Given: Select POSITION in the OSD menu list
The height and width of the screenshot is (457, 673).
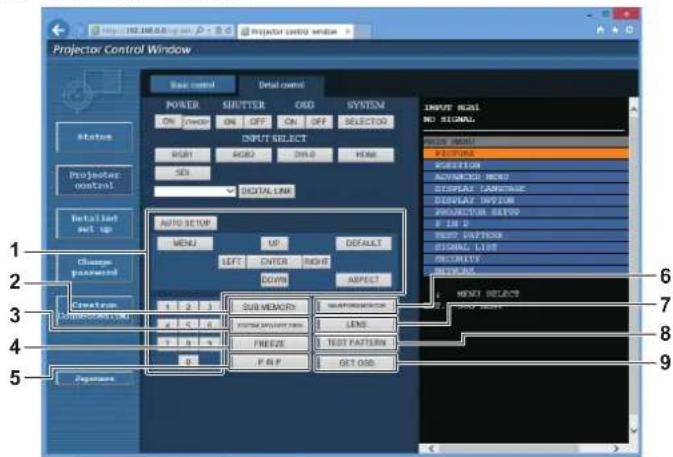Looking at the screenshot, I should tap(526, 165).
